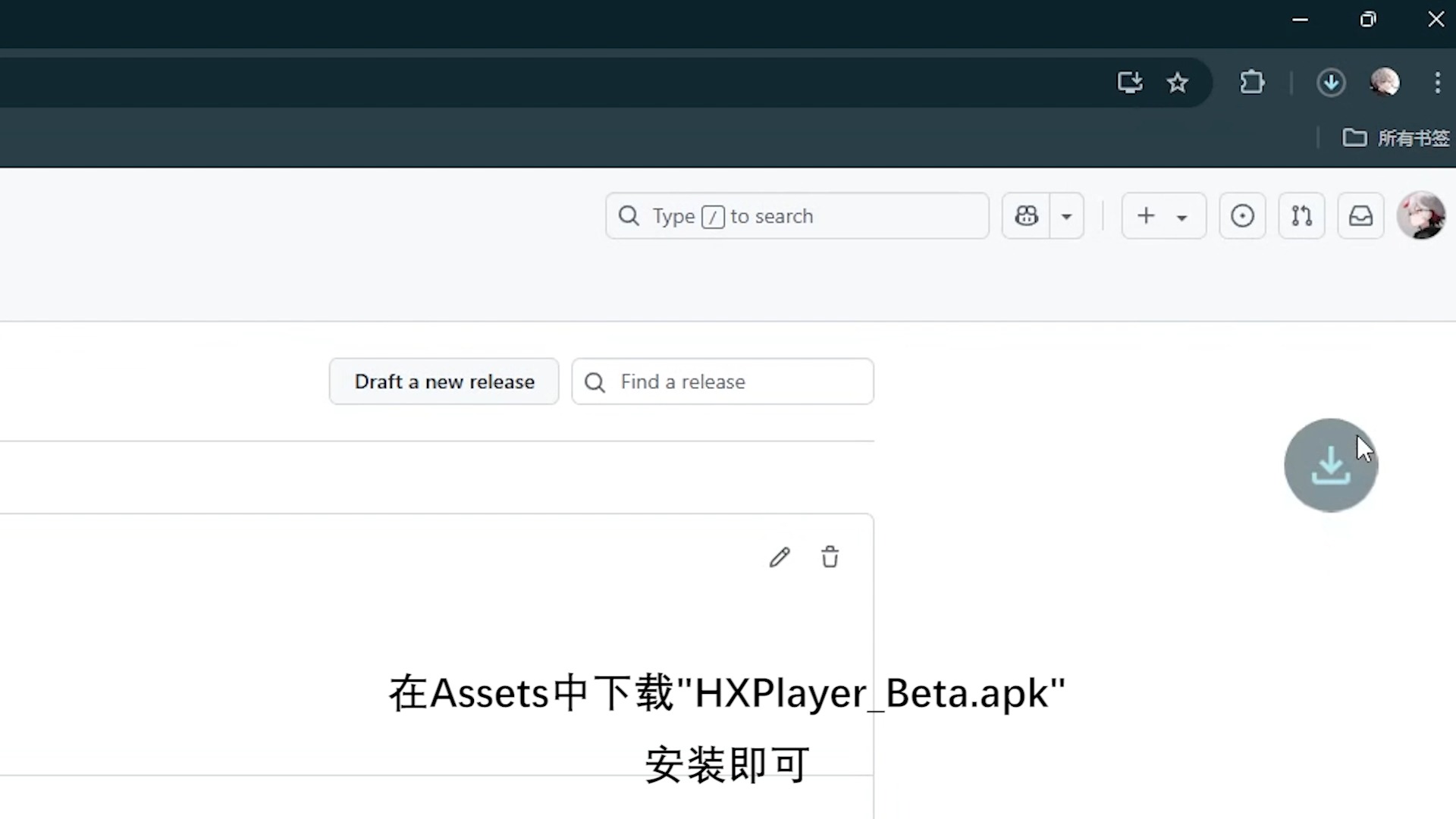Click the GitHub Copilot icon
The width and height of the screenshot is (1456, 819).
coord(1026,216)
